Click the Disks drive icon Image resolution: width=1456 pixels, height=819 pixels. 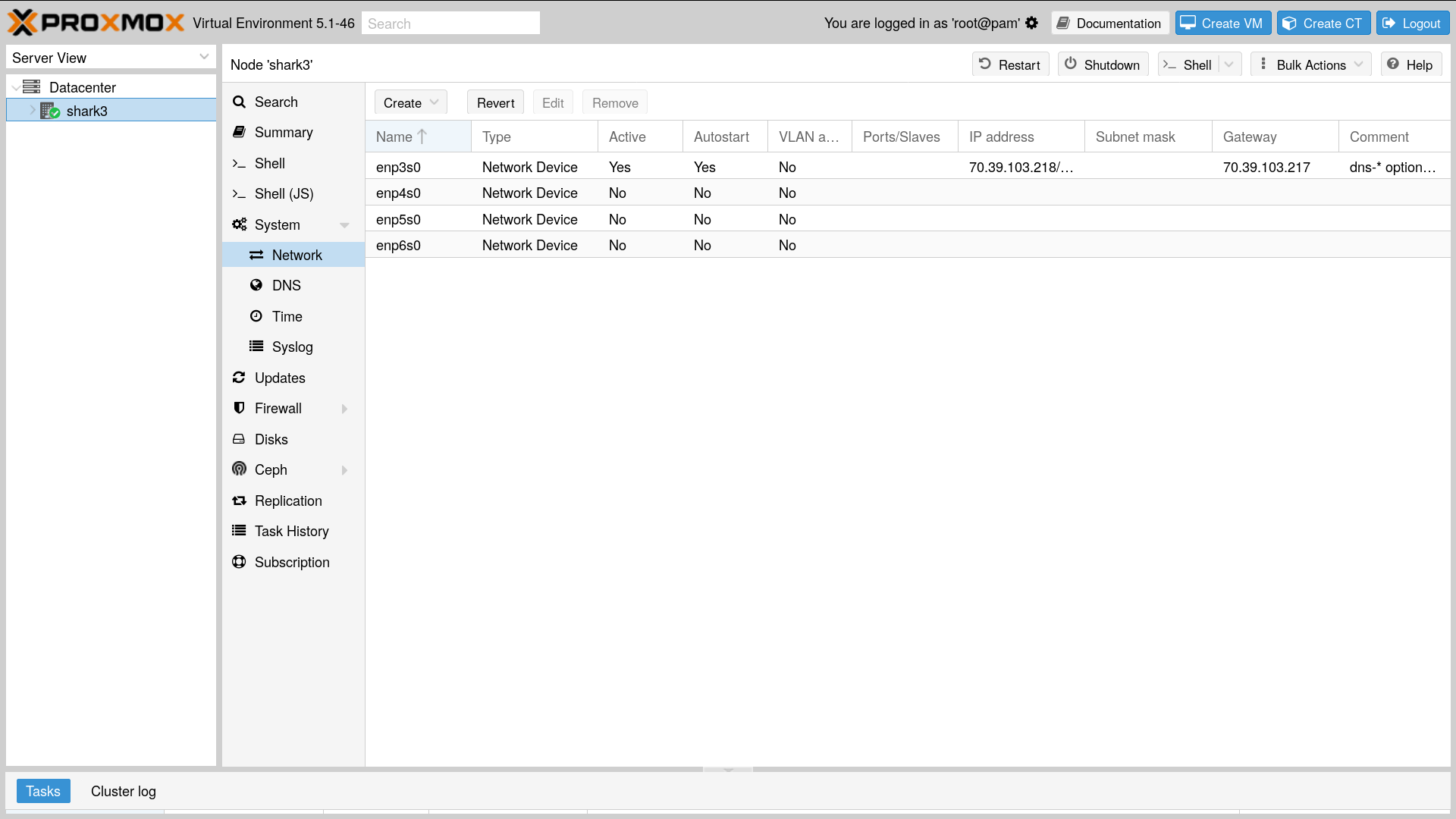tap(239, 439)
